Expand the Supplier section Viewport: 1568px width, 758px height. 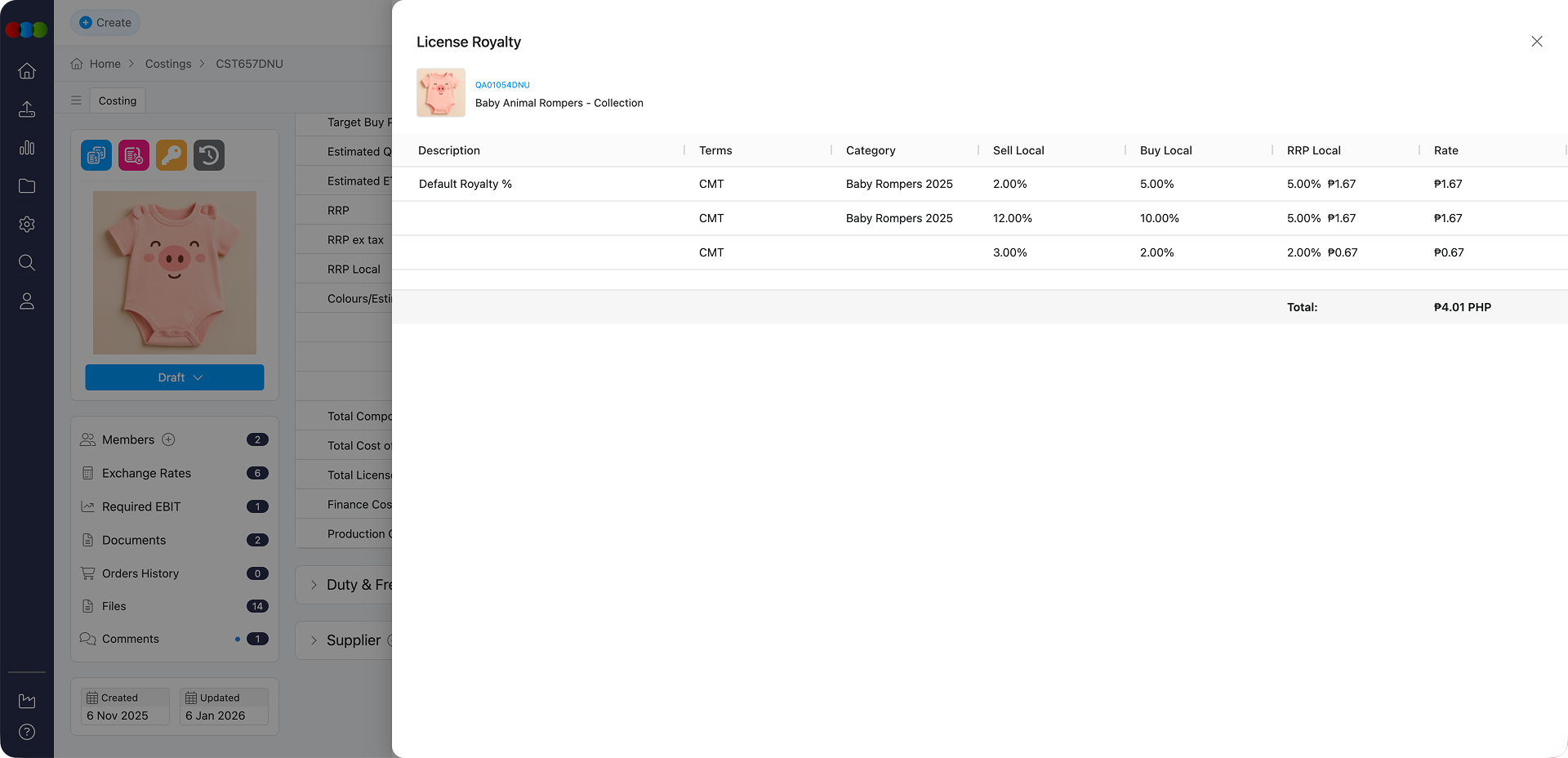click(314, 640)
